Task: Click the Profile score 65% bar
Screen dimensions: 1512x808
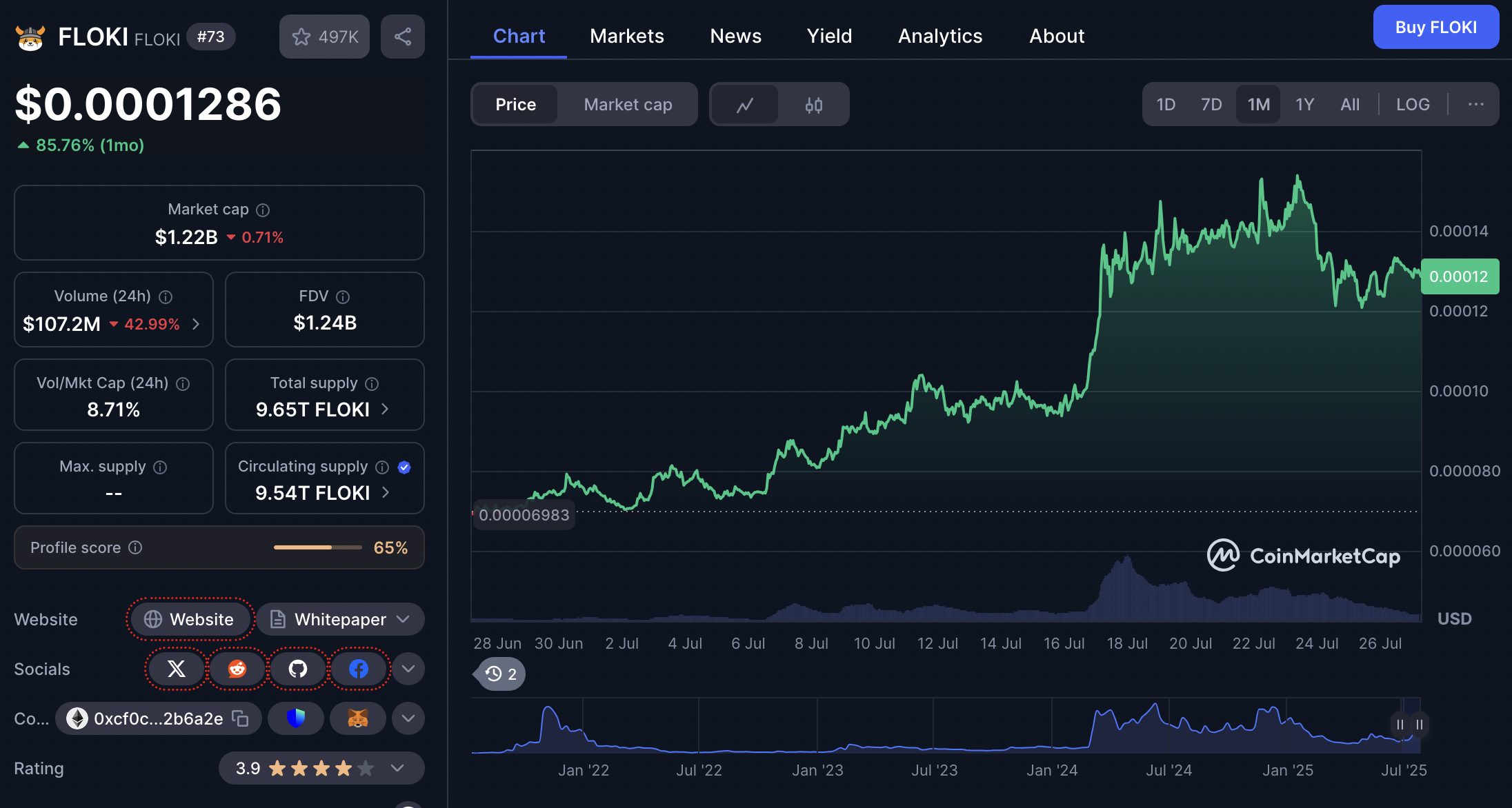Action: pos(318,547)
